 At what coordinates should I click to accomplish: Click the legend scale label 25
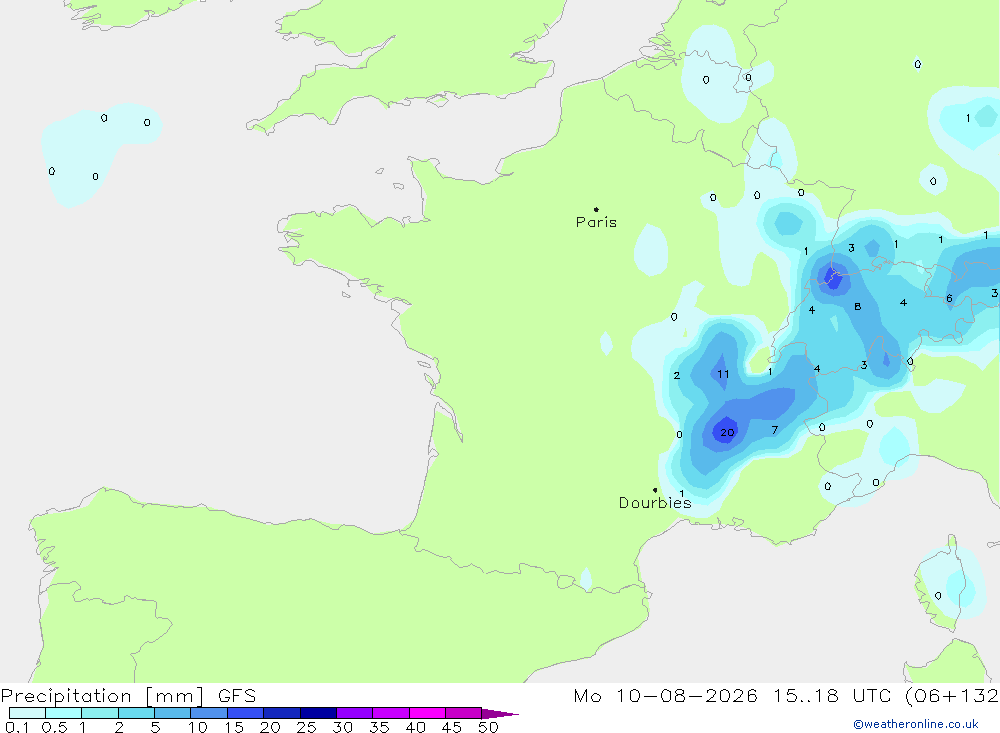(306, 727)
